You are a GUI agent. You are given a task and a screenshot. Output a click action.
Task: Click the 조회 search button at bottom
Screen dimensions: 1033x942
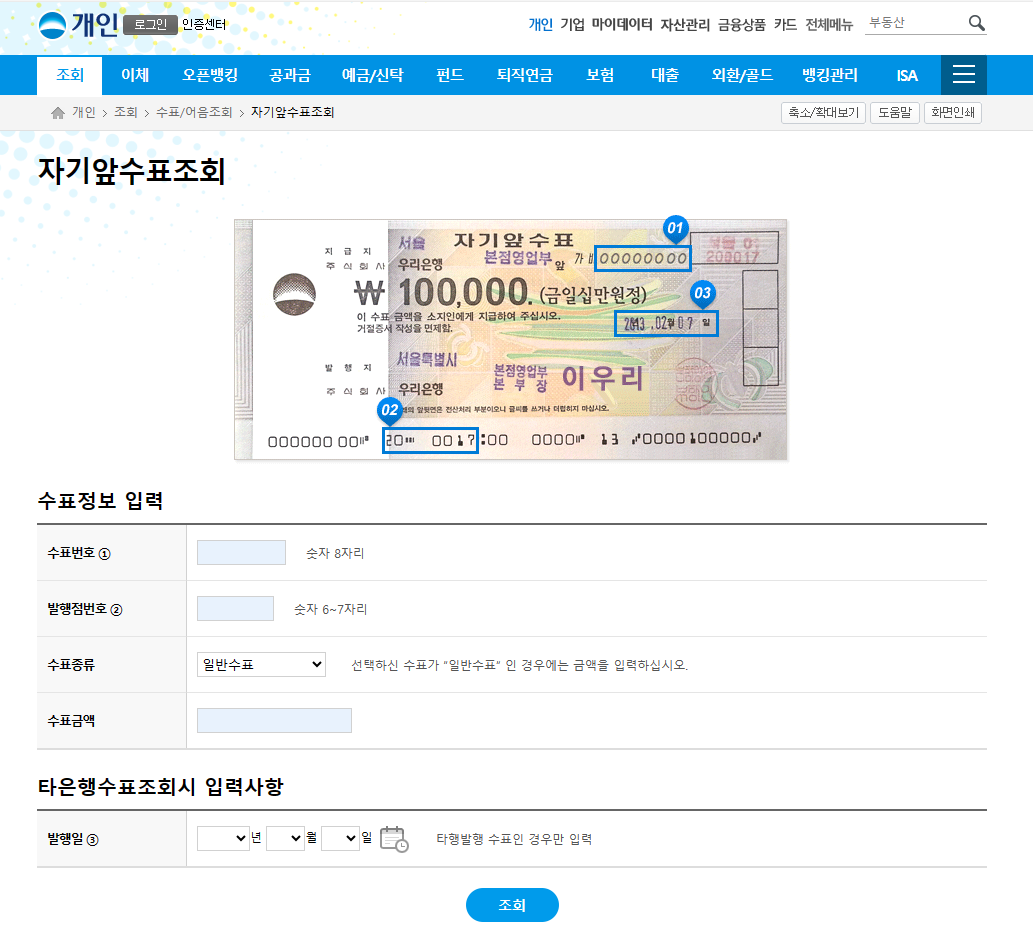(512, 905)
